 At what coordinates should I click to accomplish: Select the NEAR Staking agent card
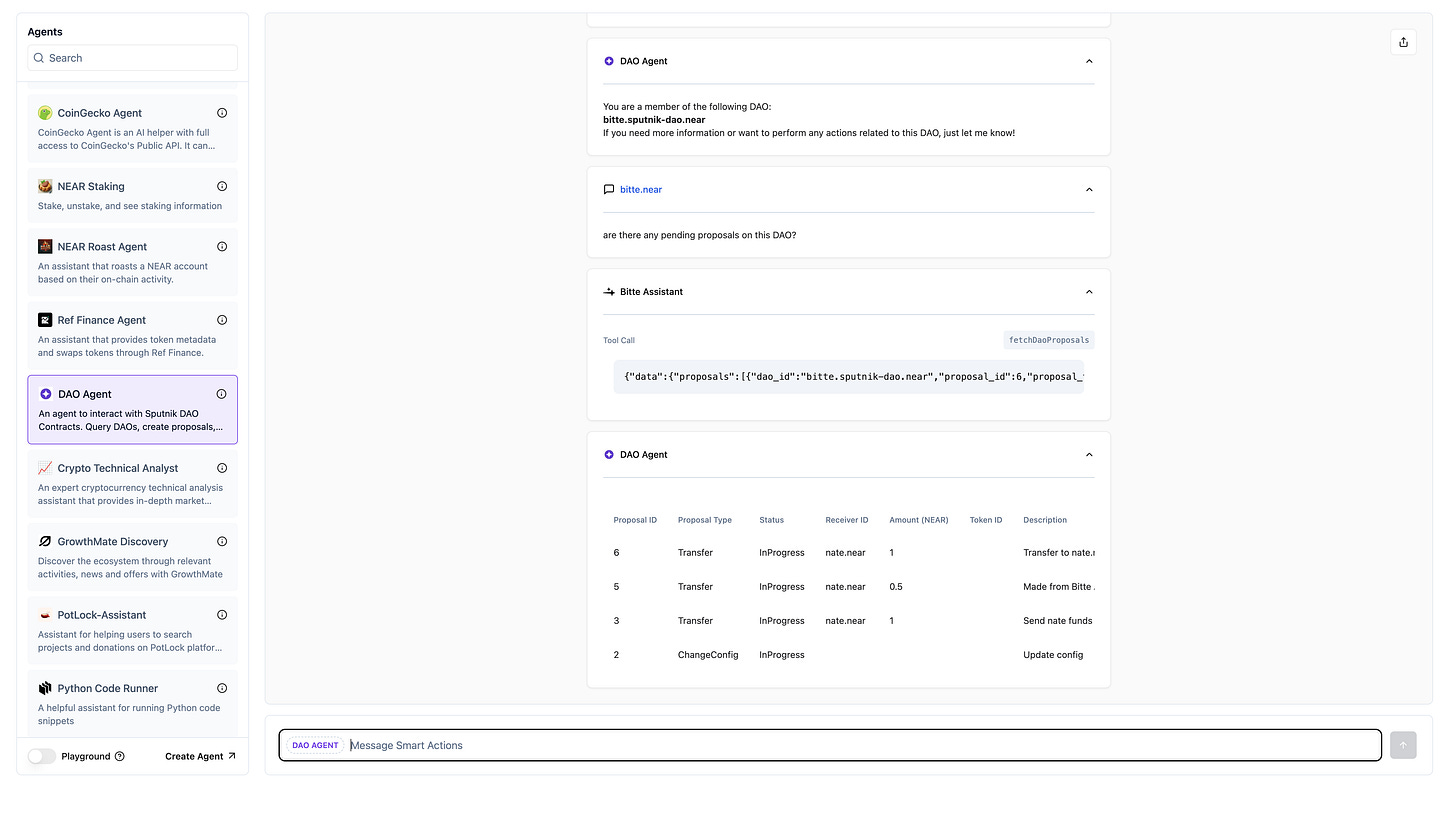[x=132, y=196]
